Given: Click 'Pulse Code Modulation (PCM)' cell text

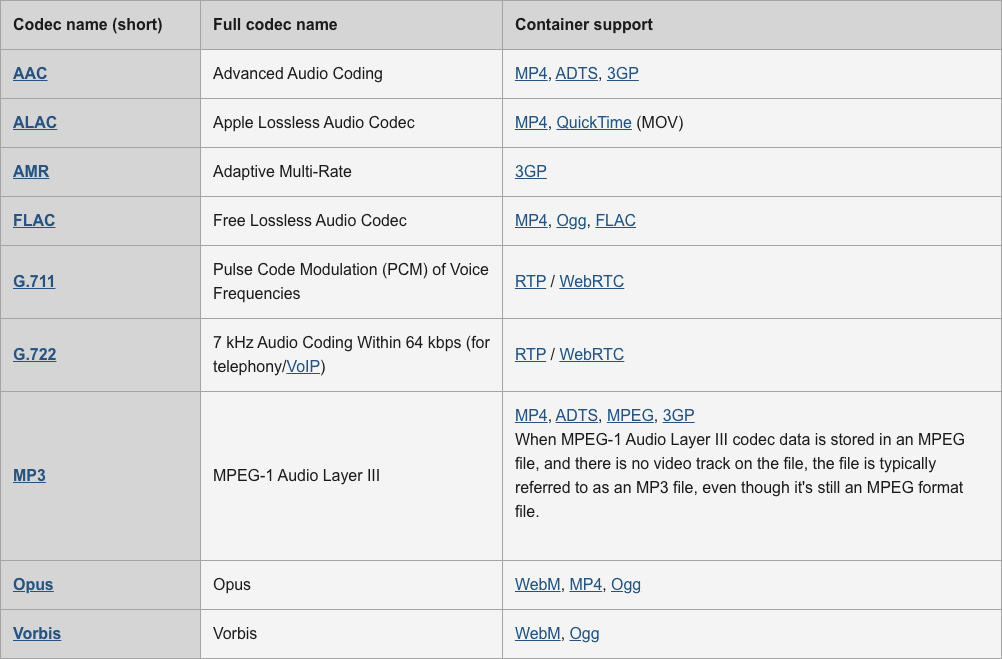Looking at the screenshot, I should coord(351,281).
